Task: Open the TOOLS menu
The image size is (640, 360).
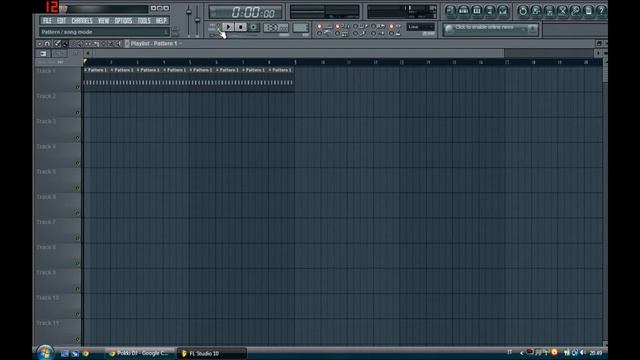Action: point(144,20)
